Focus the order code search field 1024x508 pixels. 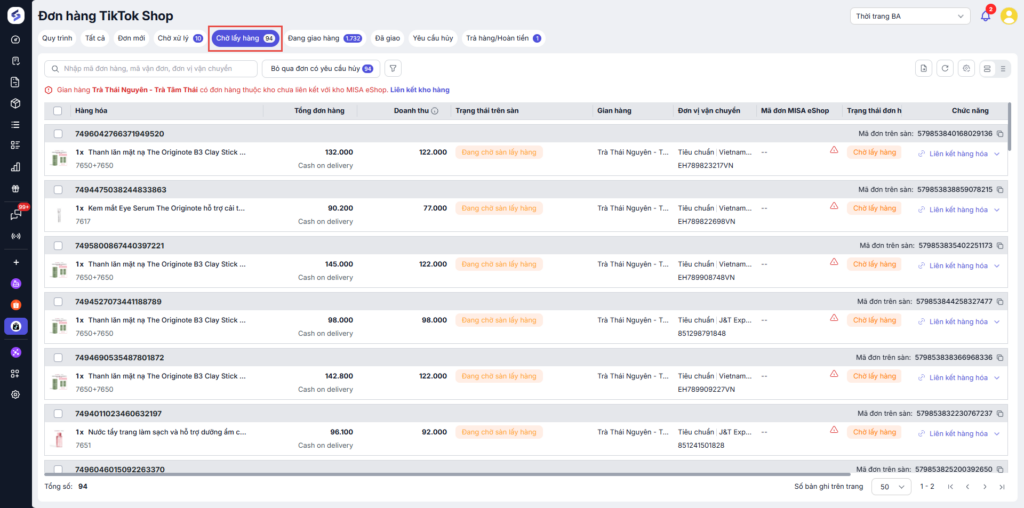point(150,68)
